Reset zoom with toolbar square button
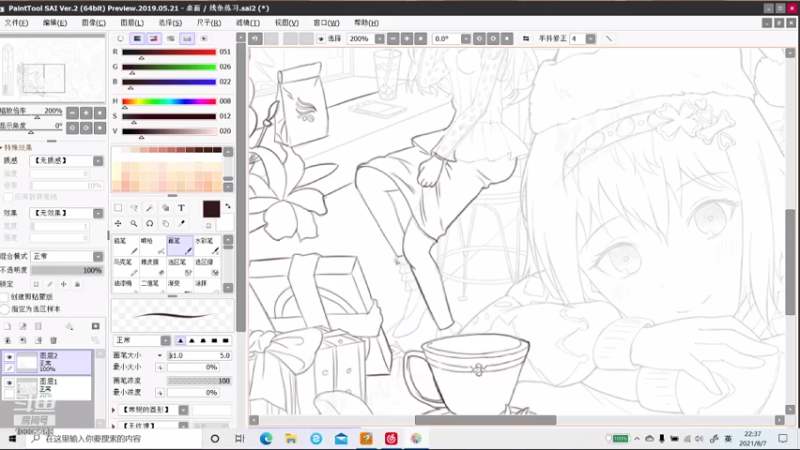 (421, 39)
